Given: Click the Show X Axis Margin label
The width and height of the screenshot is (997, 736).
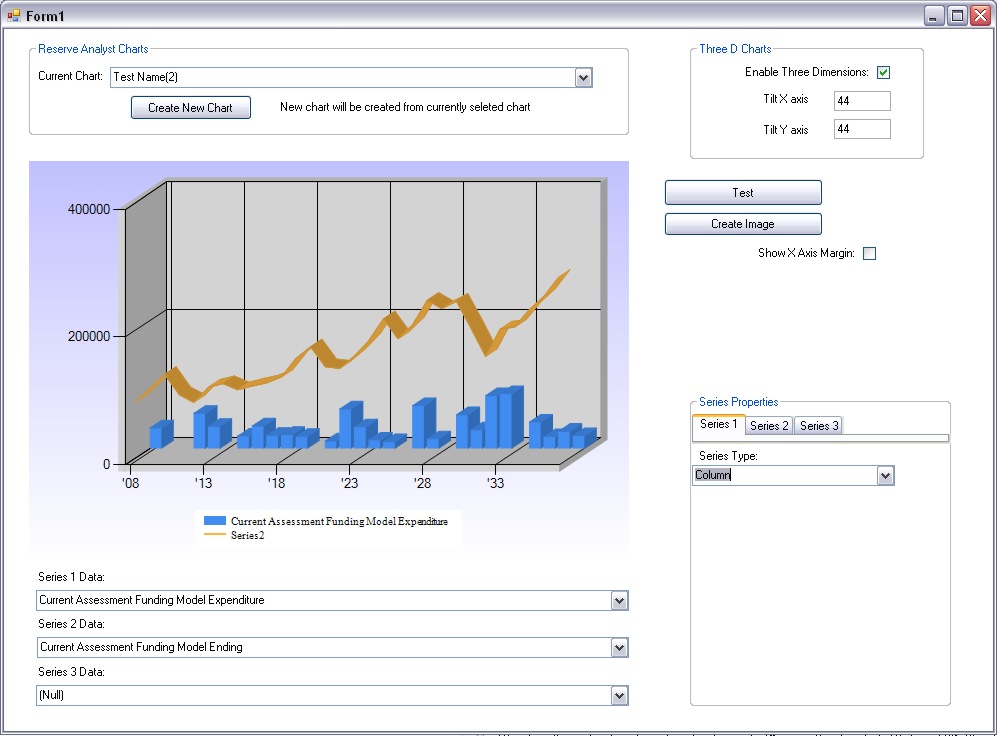Looking at the screenshot, I should [x=806, y=253].
